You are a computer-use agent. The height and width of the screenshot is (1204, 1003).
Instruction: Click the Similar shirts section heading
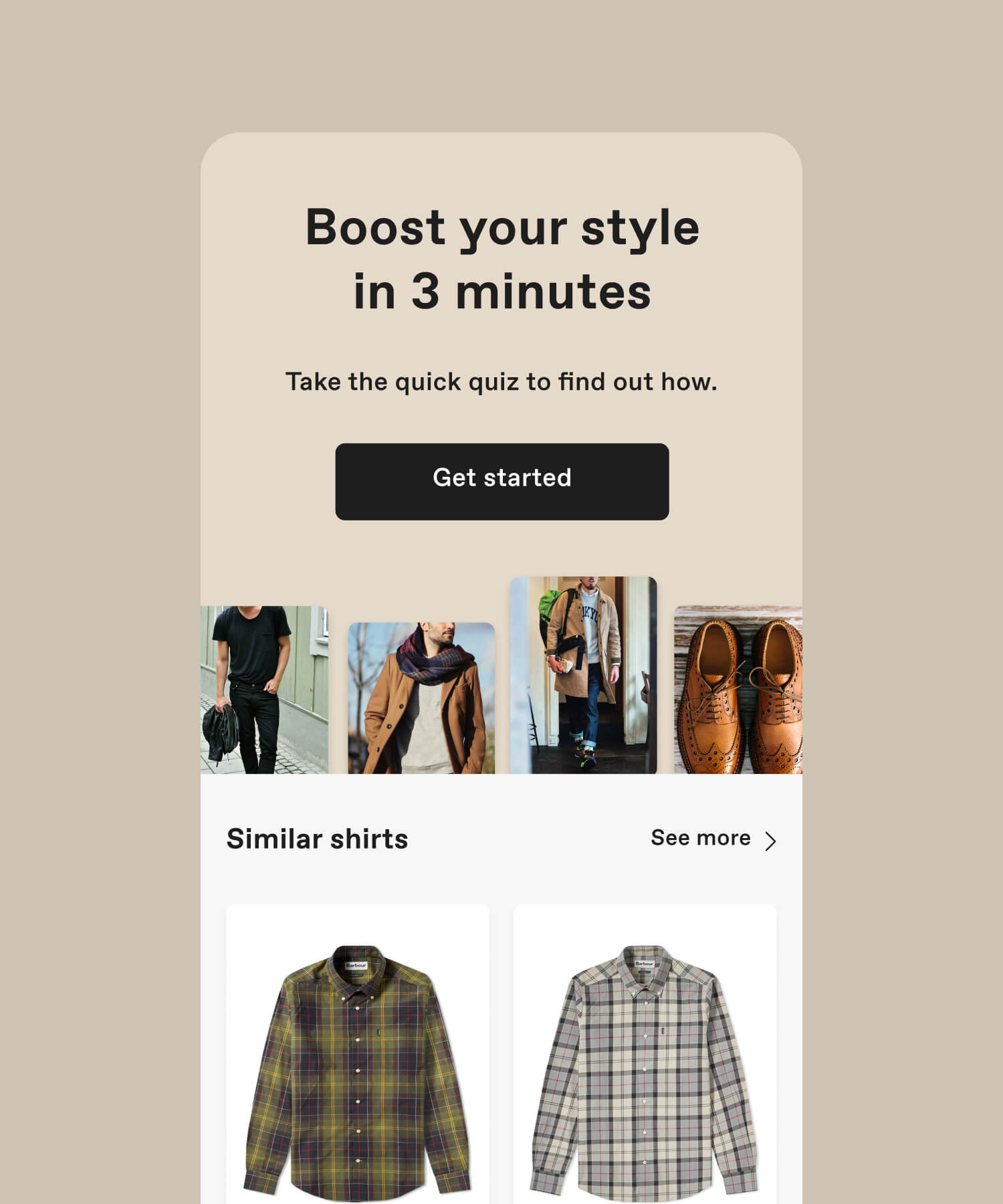click(x=317, y=839)
